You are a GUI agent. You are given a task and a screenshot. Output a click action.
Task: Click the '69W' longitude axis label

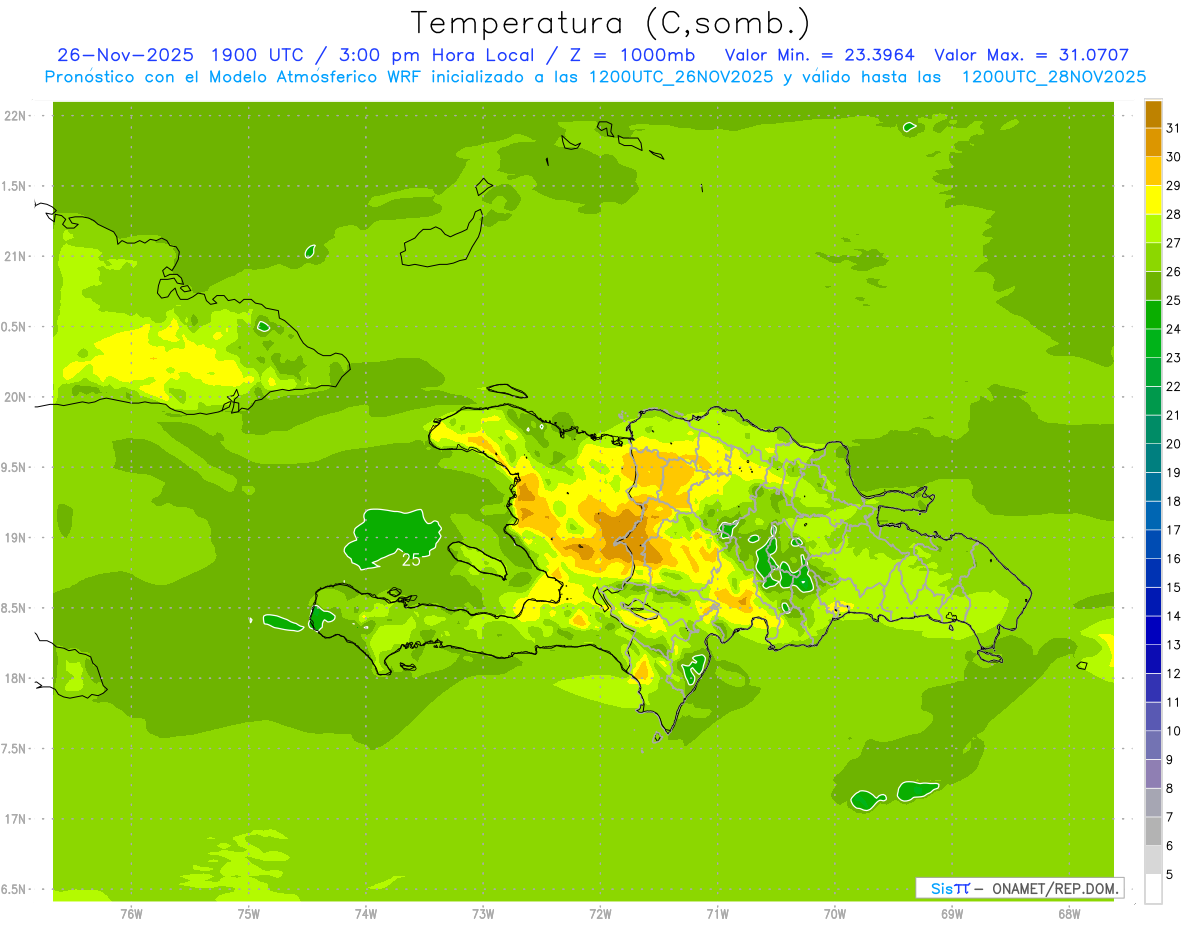coord(952,913)
